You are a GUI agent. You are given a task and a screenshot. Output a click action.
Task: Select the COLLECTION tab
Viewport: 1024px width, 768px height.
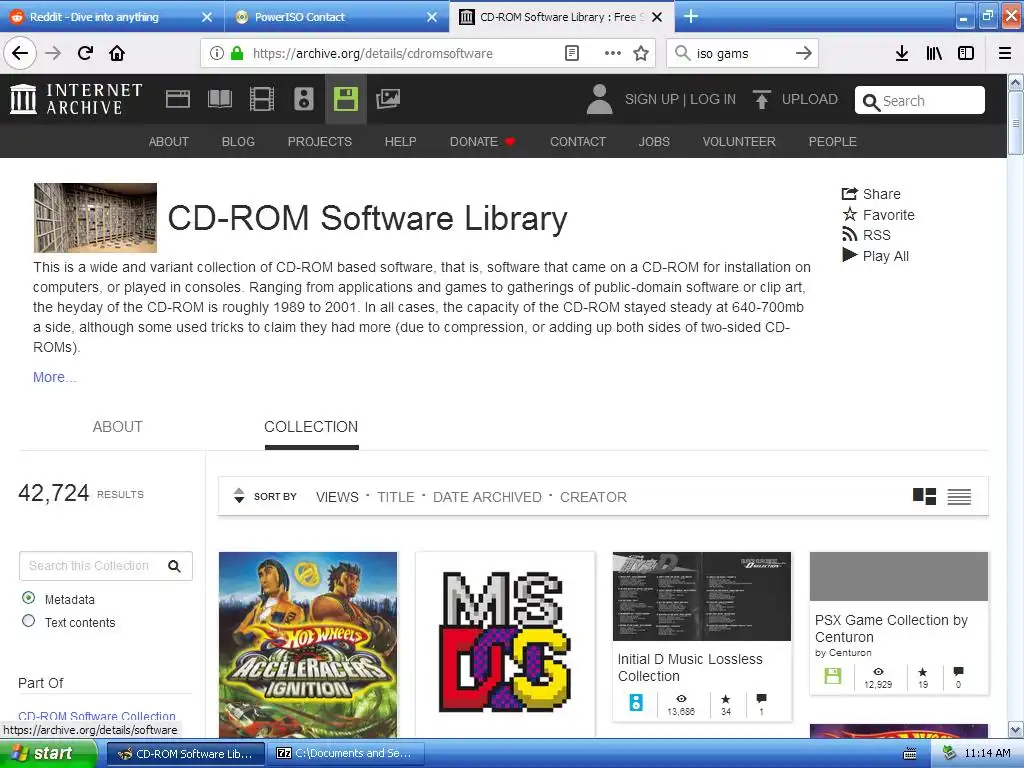tap(311, 427)
